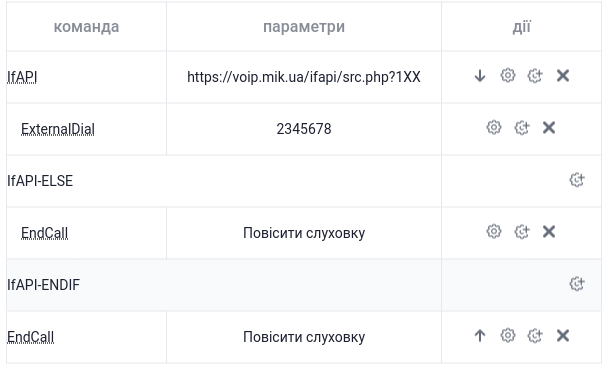Click gear-plus icon in IfAPI-ENDIF row
Screen dimensions: 610x380
(x=577, y=284)
